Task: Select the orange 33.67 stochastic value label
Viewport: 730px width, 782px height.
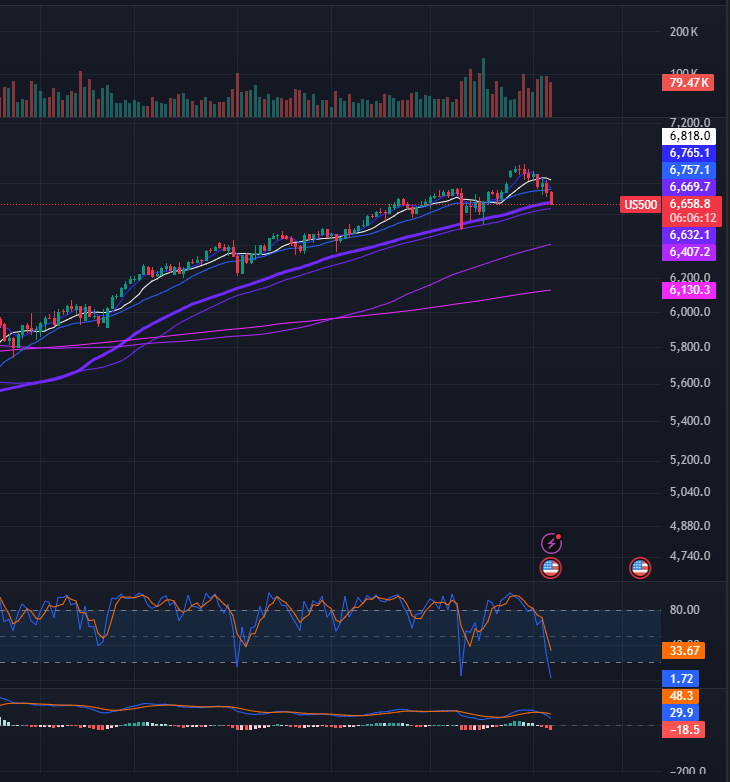Action: point(683,650)
